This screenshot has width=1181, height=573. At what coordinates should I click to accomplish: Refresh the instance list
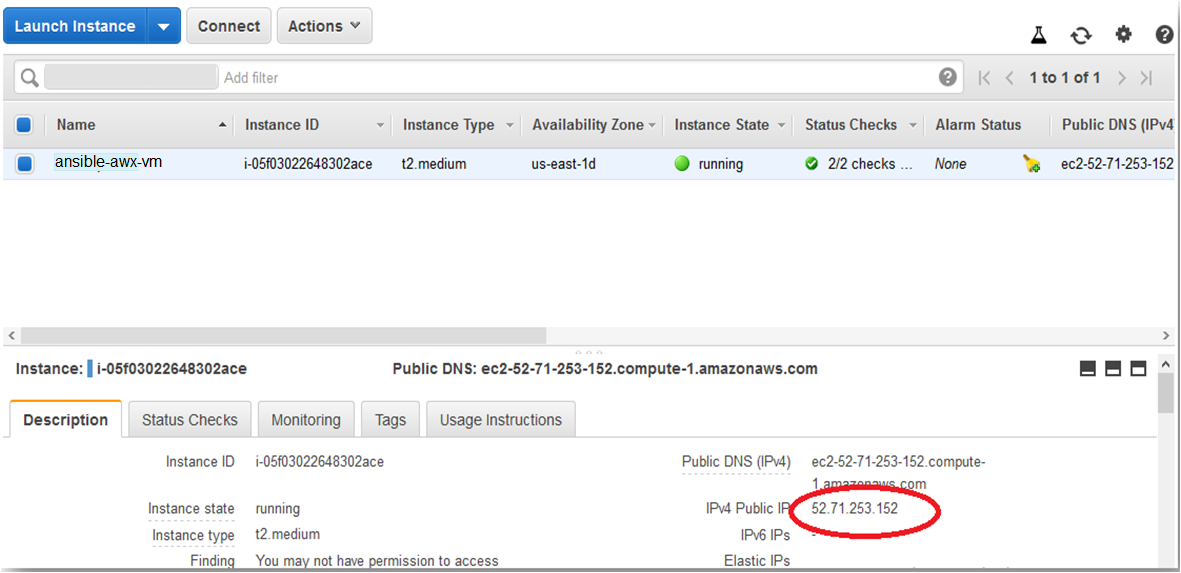coord(1081,35)
